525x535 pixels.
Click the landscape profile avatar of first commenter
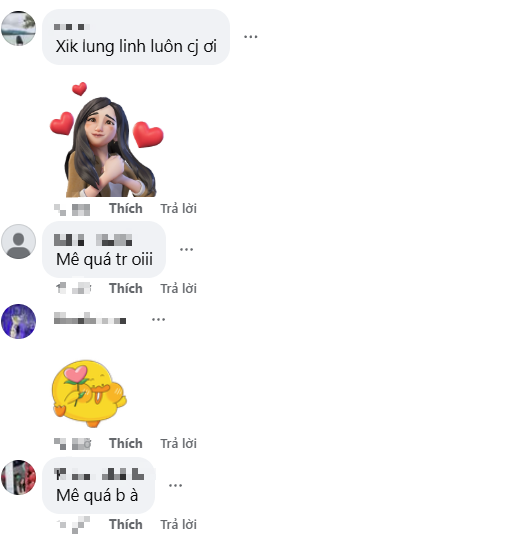(18, 28)
